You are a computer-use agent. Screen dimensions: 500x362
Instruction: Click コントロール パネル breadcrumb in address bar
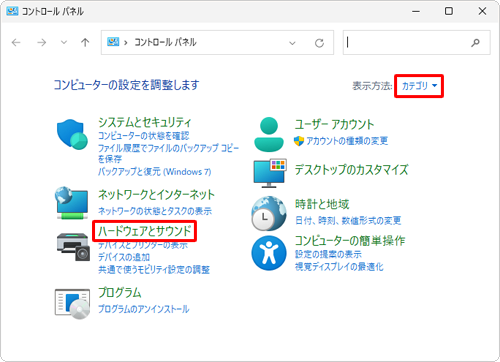coord(165,42)
